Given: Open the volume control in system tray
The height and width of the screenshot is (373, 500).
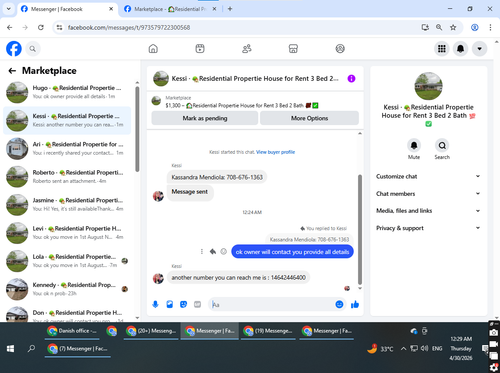Looking at the screenshot, I should 424,349.
